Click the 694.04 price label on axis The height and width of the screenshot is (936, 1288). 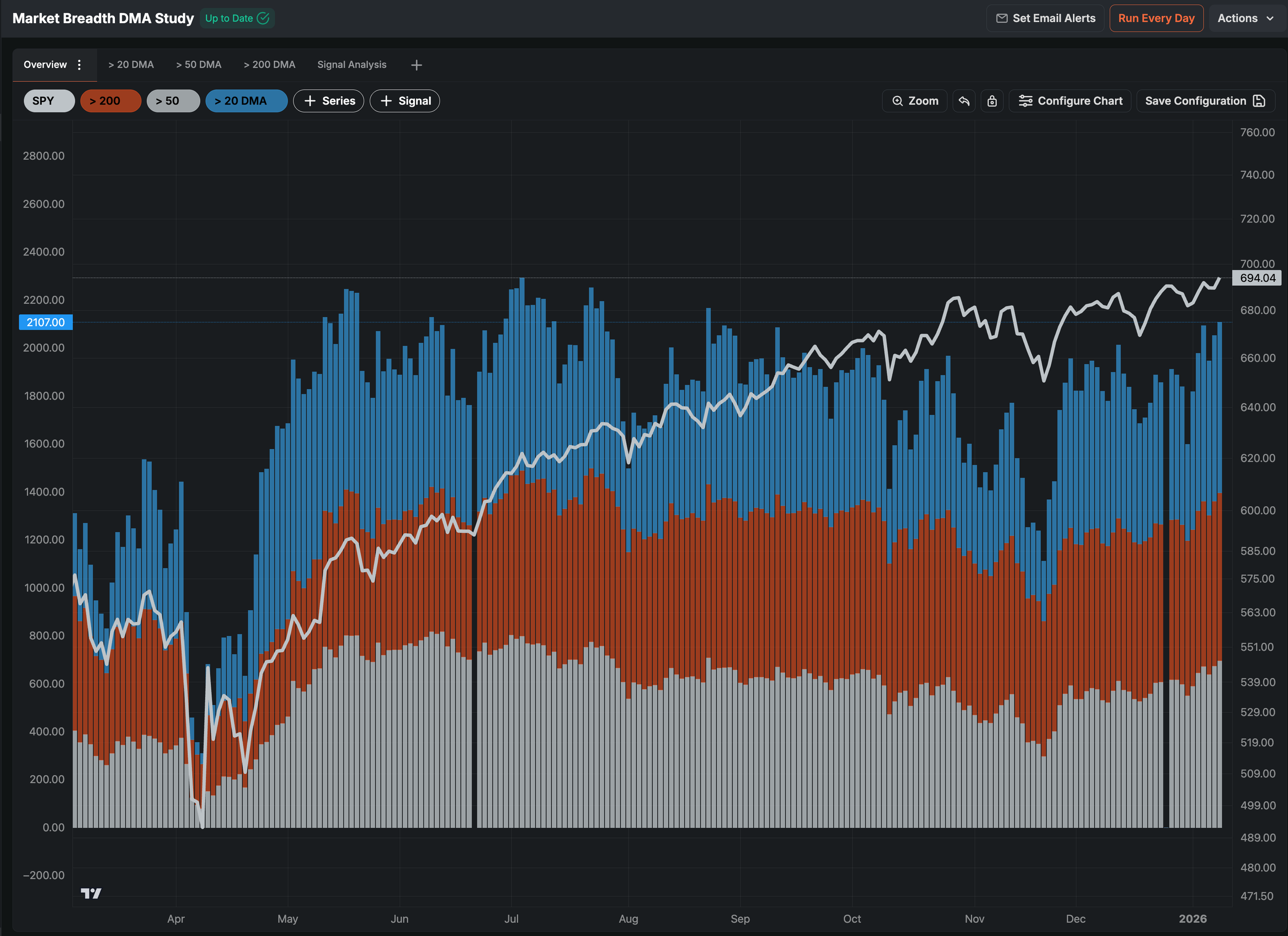pos(1257,278)
